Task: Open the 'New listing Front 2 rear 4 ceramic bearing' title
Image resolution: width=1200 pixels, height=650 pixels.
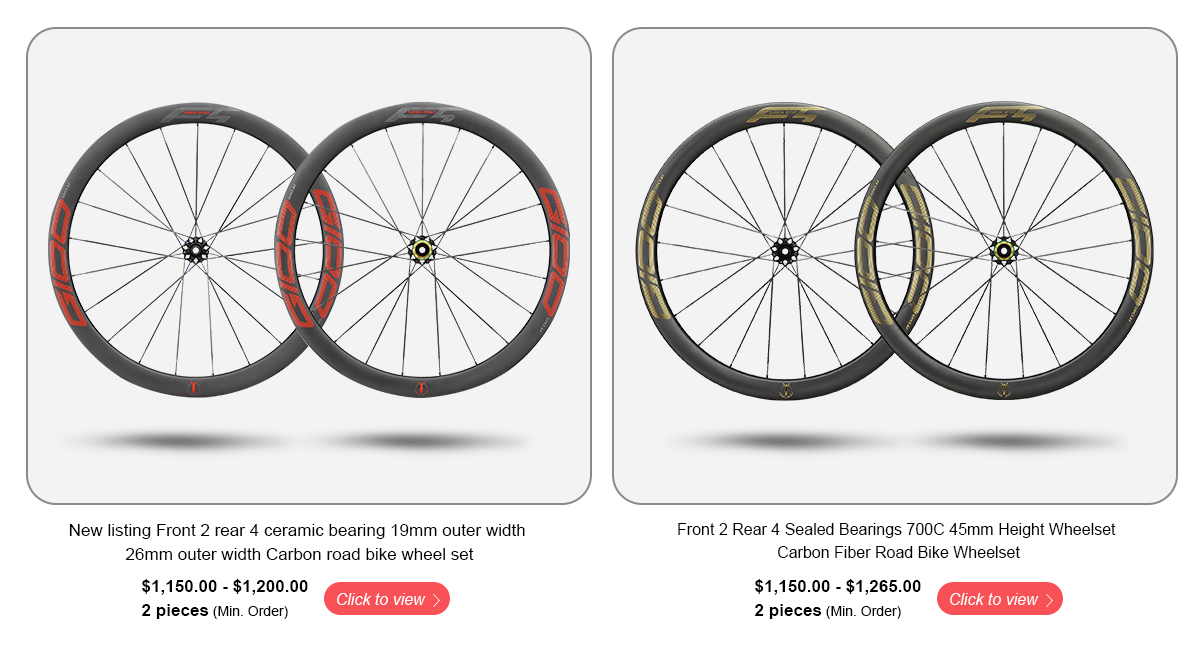Action: [x=297, y=542]
